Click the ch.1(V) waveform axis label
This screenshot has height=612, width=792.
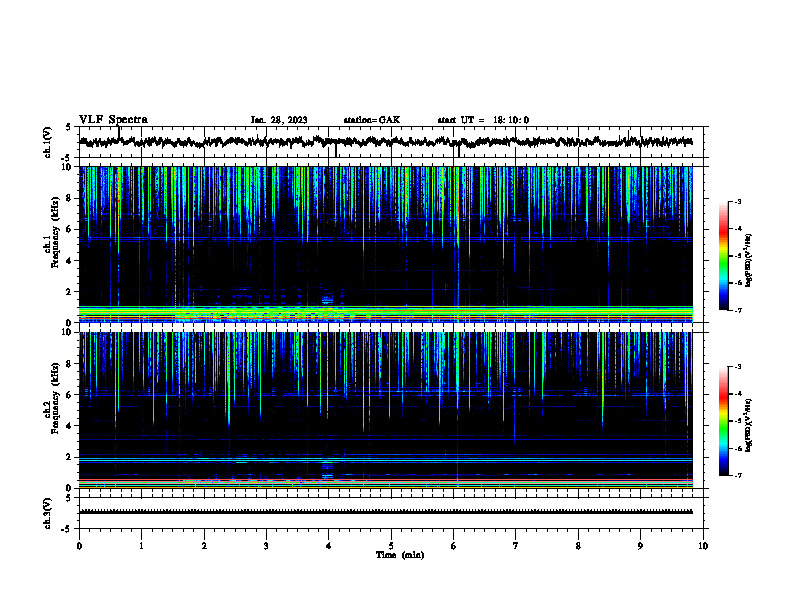click(x=48, y=142)
